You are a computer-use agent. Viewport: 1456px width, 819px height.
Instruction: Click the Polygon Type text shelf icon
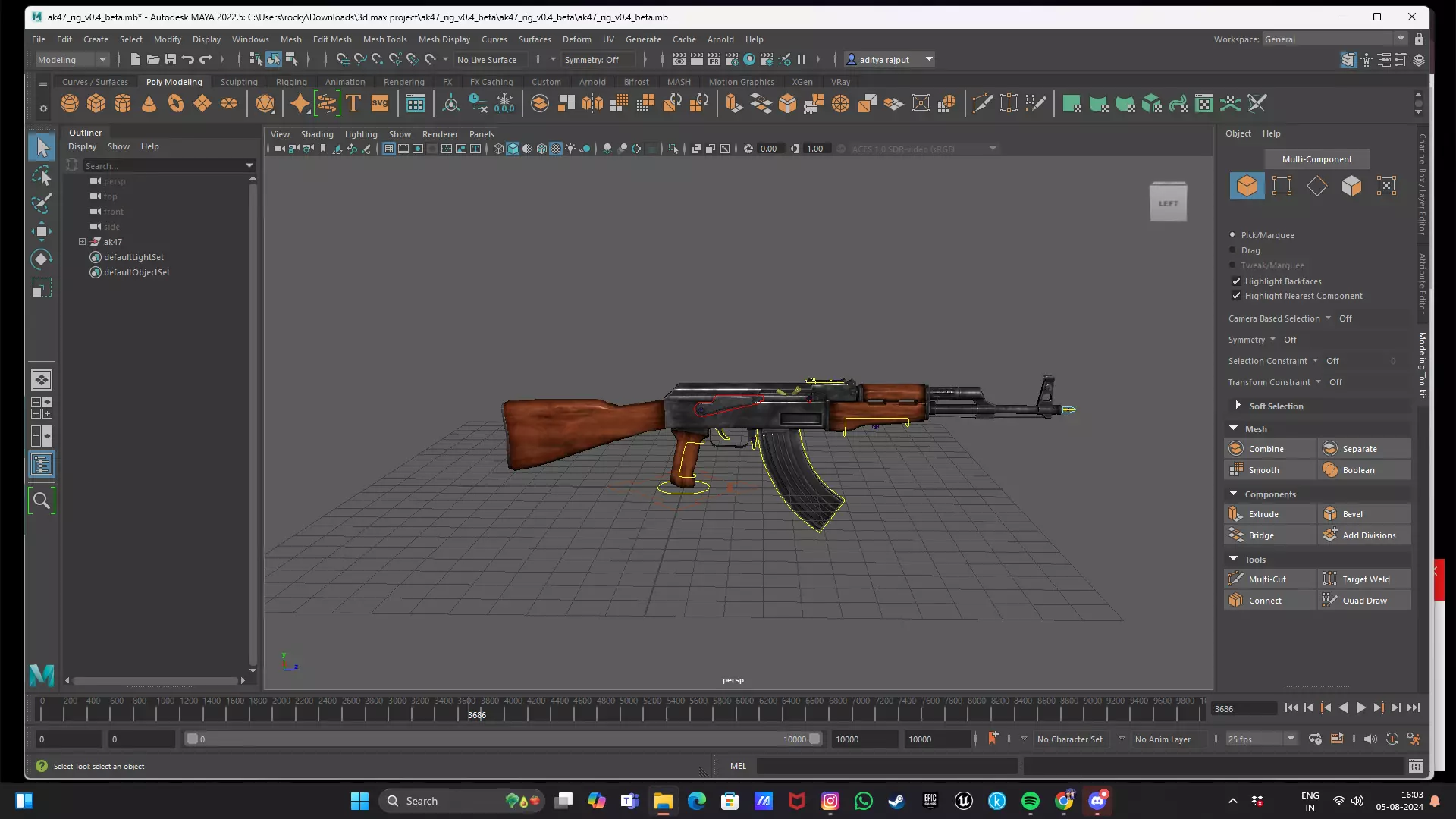(353, 103)
